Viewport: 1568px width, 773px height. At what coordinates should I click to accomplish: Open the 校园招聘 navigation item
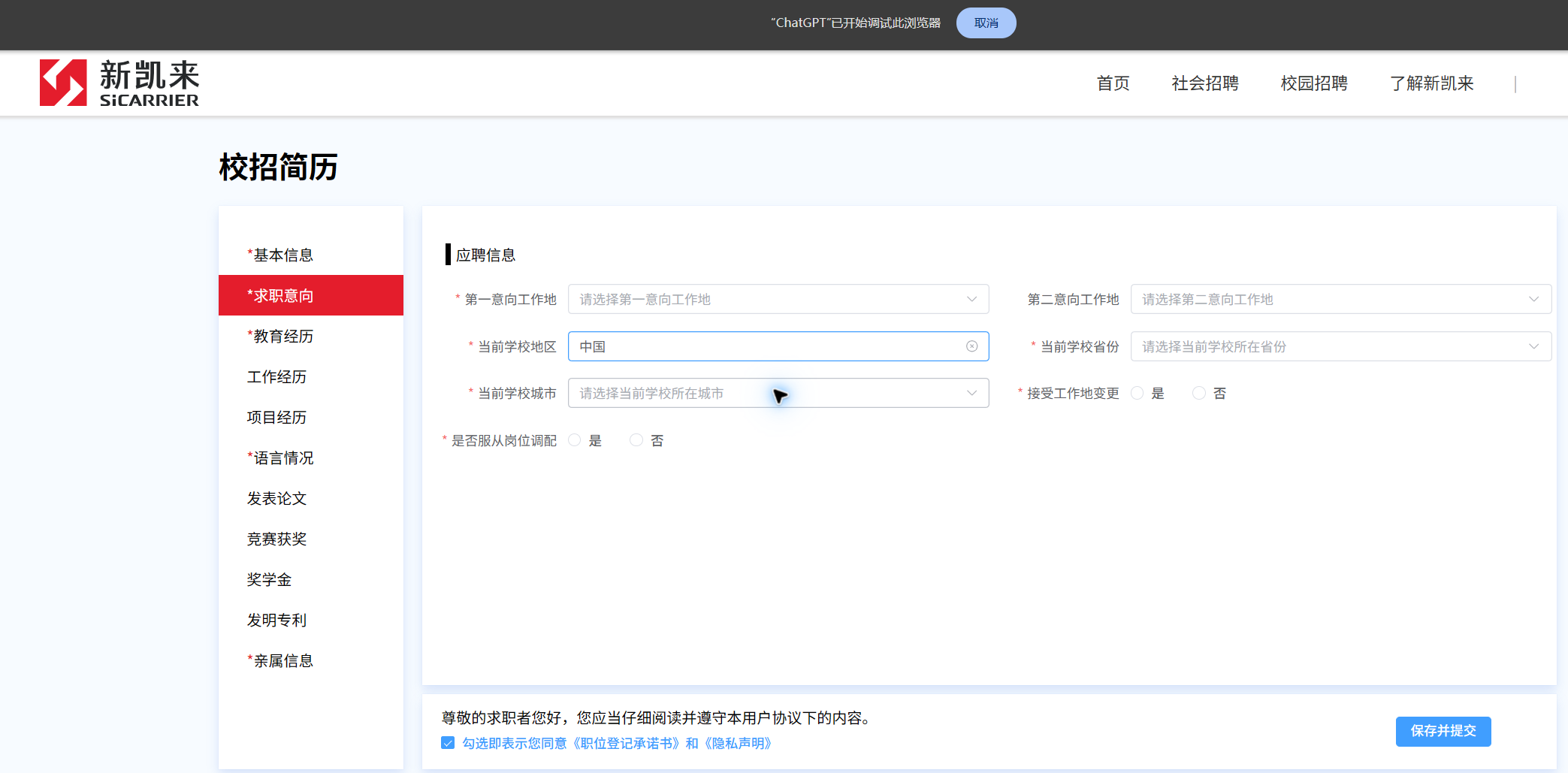(1314, 83)
